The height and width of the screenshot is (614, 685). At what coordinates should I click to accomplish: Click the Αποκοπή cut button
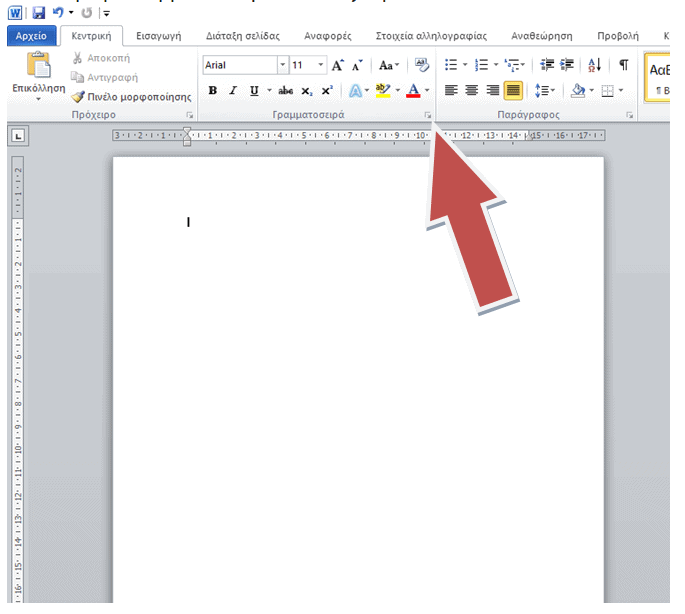point(101,58)
